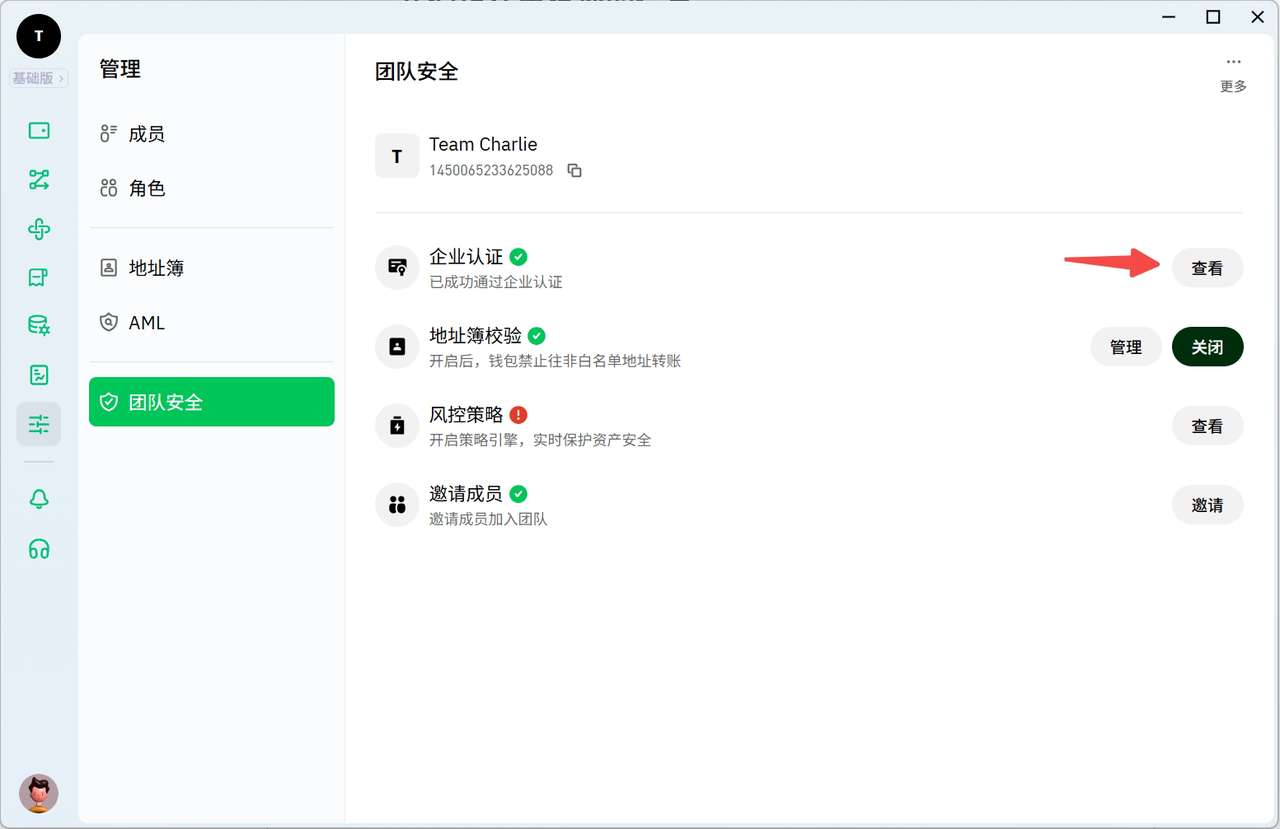This screenshot has height=829, width=1280.
Task: Expand the 基础版 plan chevron badge
Action: click(x=39, y=78)
